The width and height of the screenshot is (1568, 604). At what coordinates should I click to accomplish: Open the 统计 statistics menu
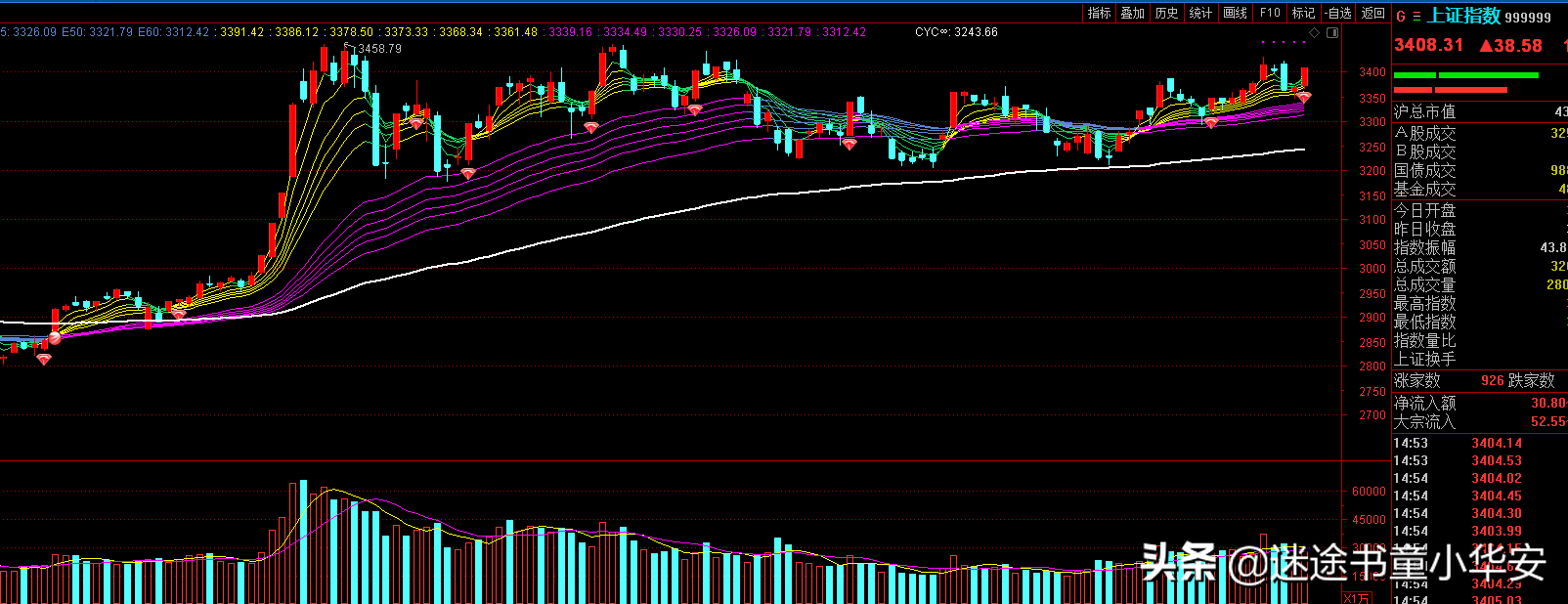pos(1201,13)
